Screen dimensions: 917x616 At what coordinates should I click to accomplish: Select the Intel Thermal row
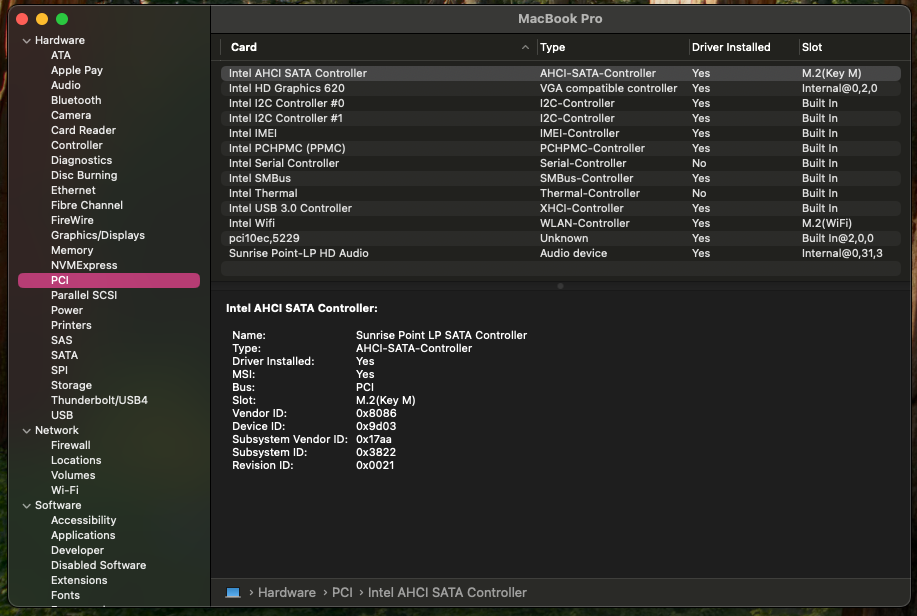560,193
